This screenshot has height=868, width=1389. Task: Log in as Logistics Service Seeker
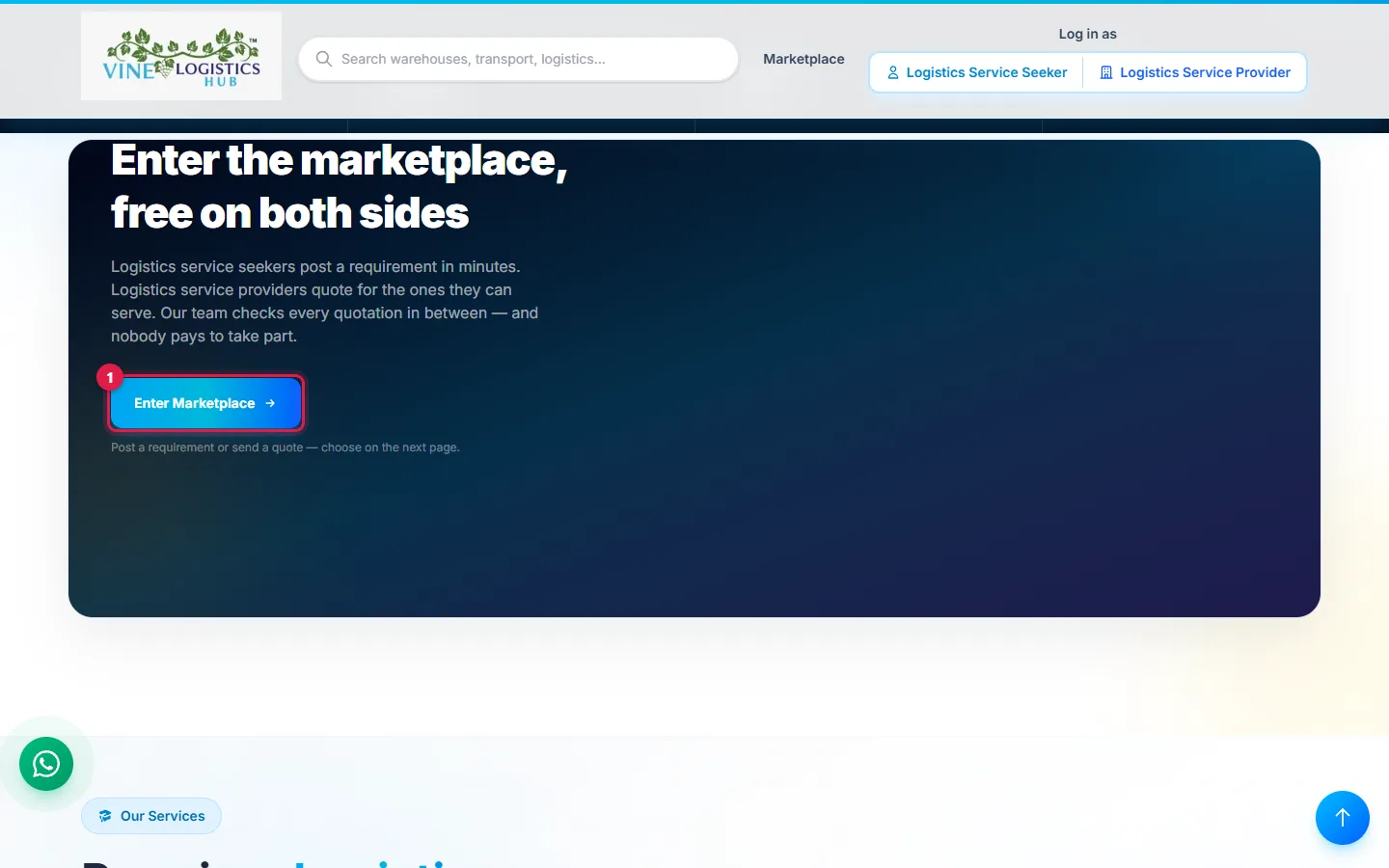[976, 72]
